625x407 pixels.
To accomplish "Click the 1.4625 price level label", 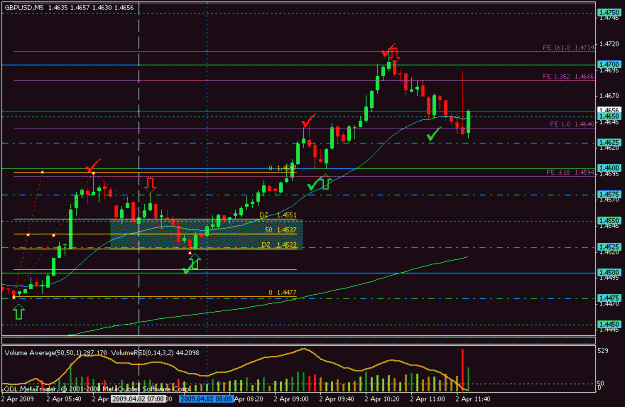I will click(x=609, y=142).
